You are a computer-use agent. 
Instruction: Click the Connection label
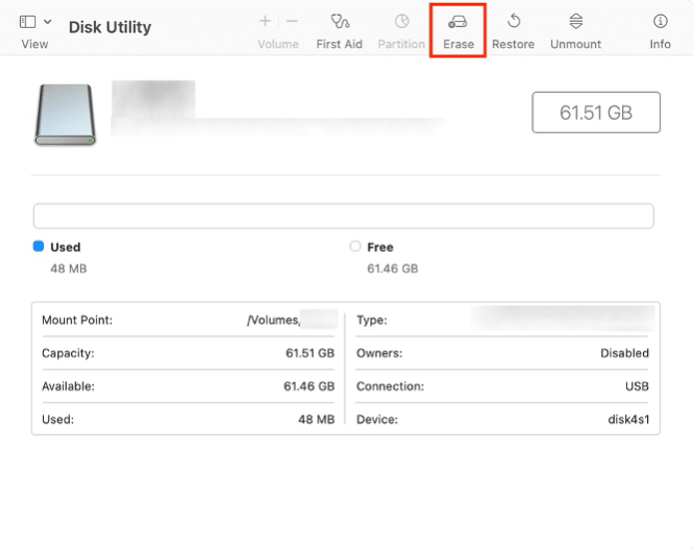pyautogui.click(x=390, y=386)
